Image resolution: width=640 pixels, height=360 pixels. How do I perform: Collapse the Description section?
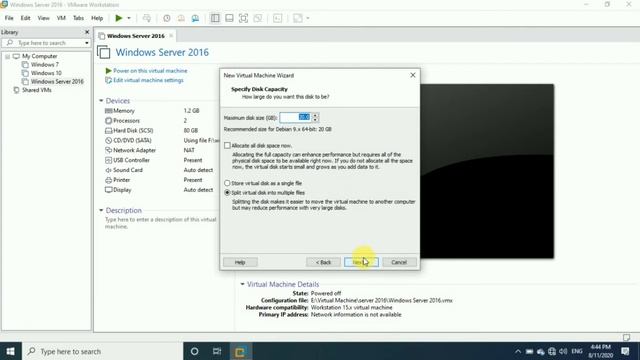coord(101,210)
